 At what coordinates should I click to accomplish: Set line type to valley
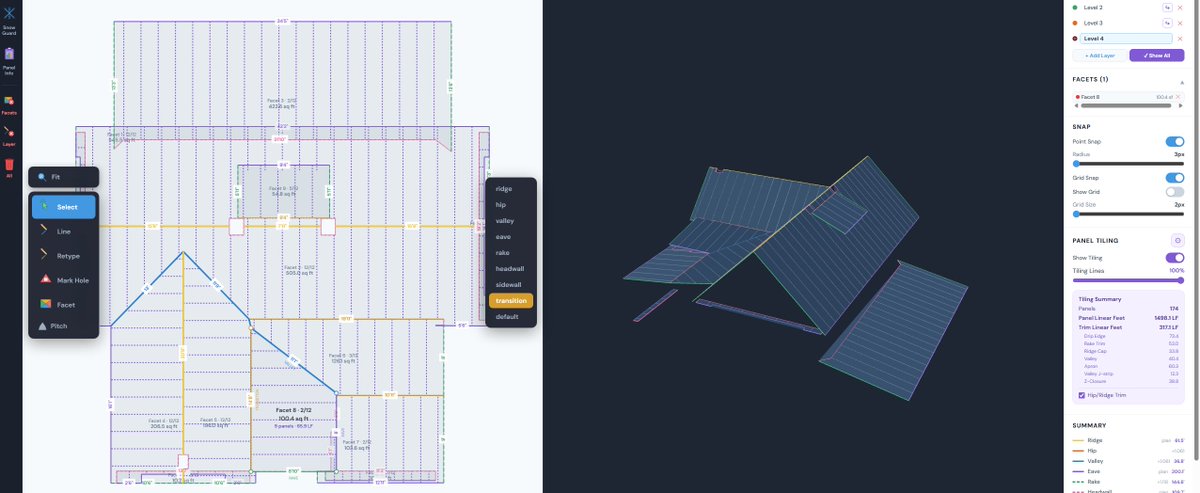(511, 220)
